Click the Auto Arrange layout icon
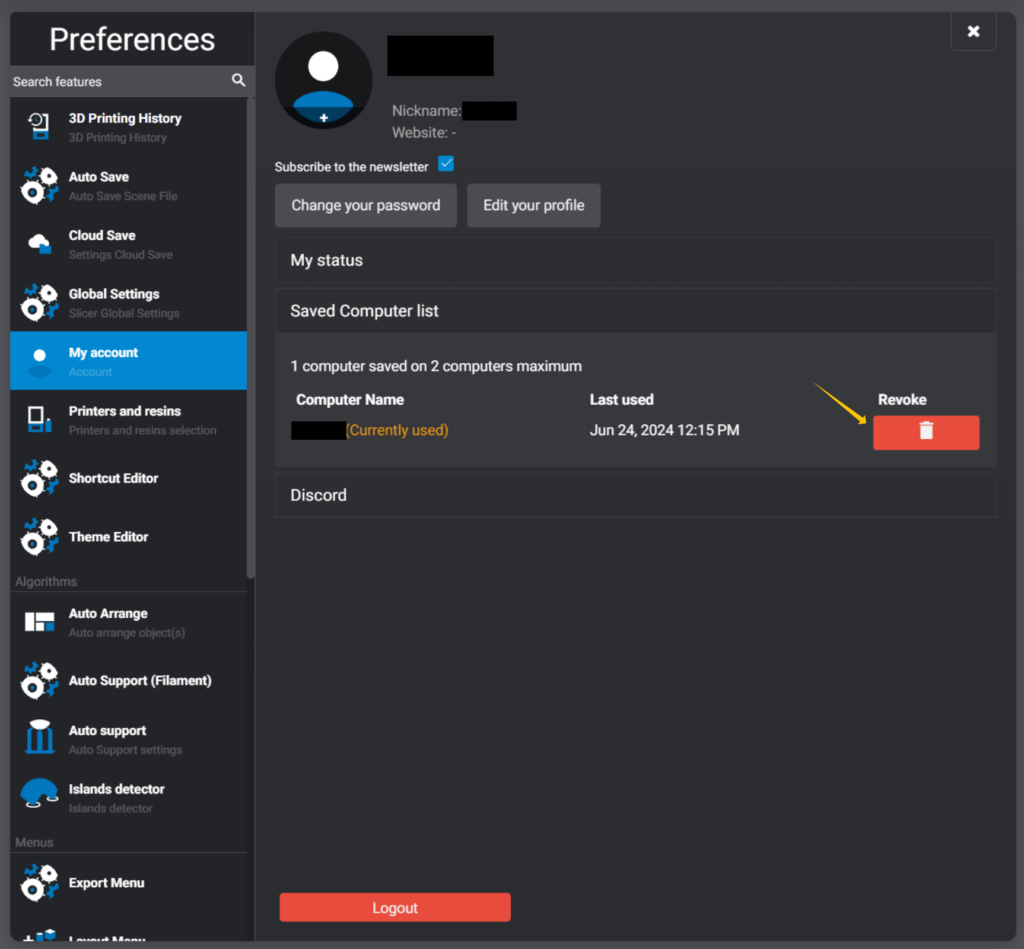Image resolution: width=1024 pixels, height=949 pixels. point(39,622)
